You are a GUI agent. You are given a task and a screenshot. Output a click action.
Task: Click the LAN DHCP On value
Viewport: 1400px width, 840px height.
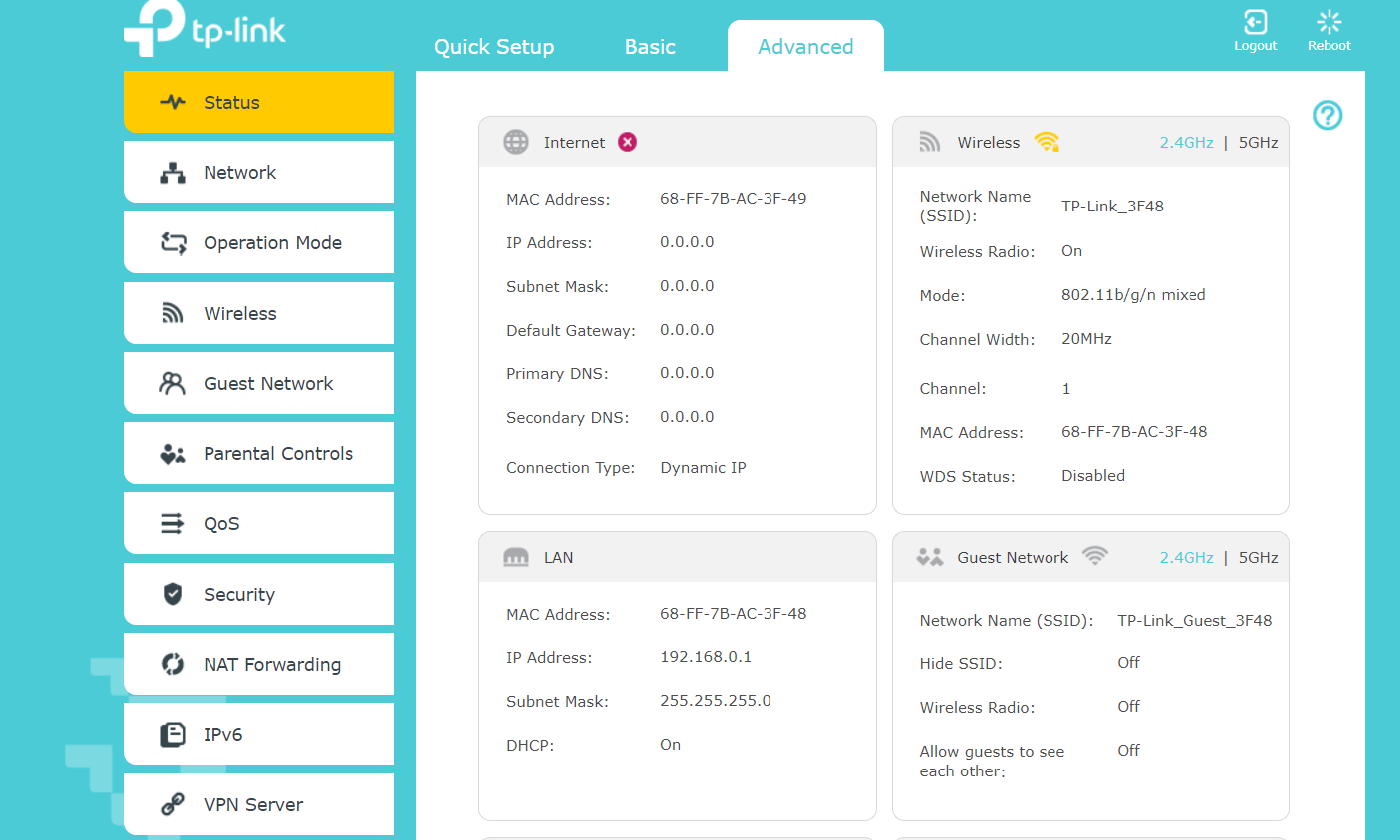[x=671, y=745]
